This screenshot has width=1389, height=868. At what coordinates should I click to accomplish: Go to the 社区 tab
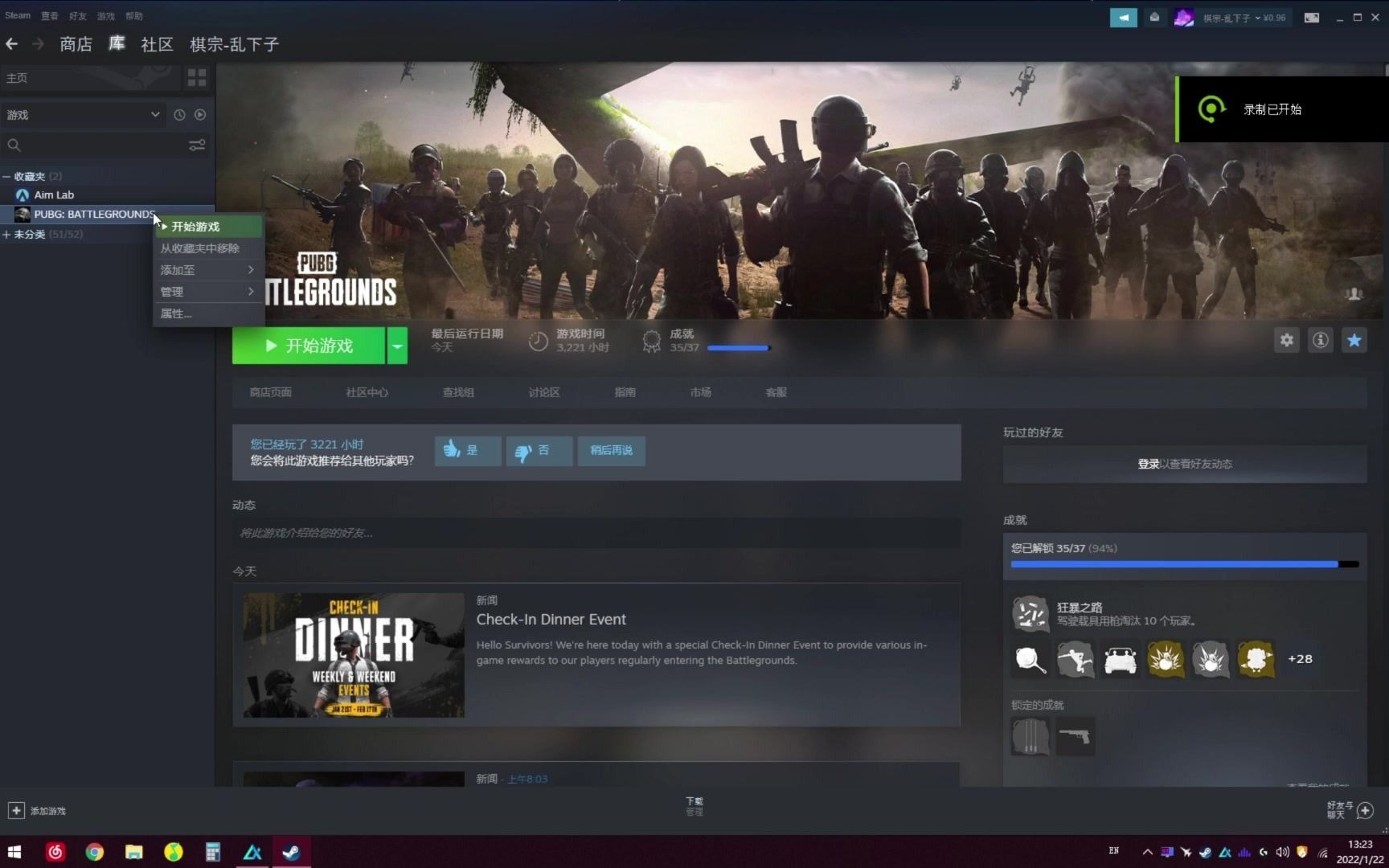click(x=157, y=44)
